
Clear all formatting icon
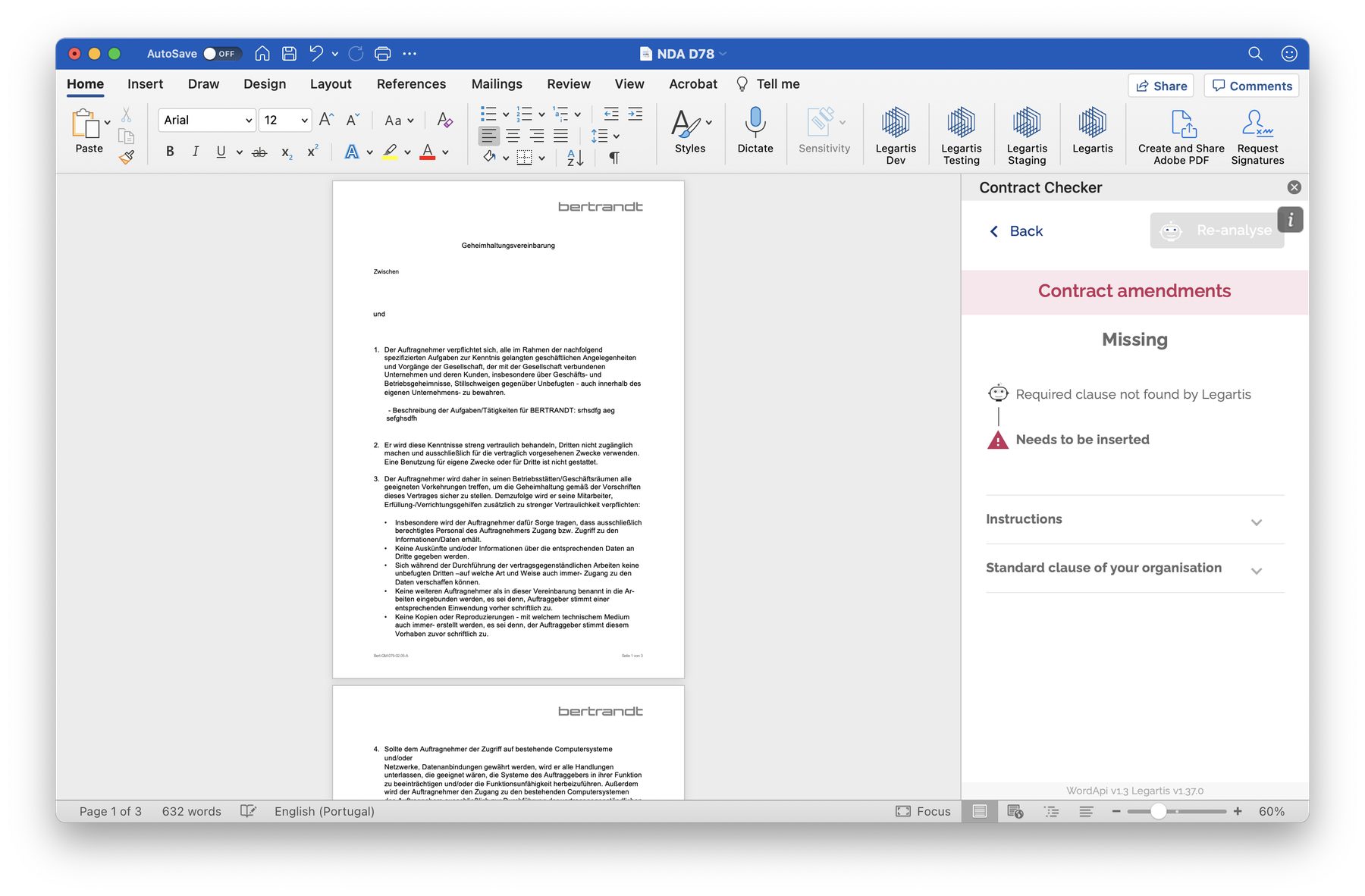445,120
